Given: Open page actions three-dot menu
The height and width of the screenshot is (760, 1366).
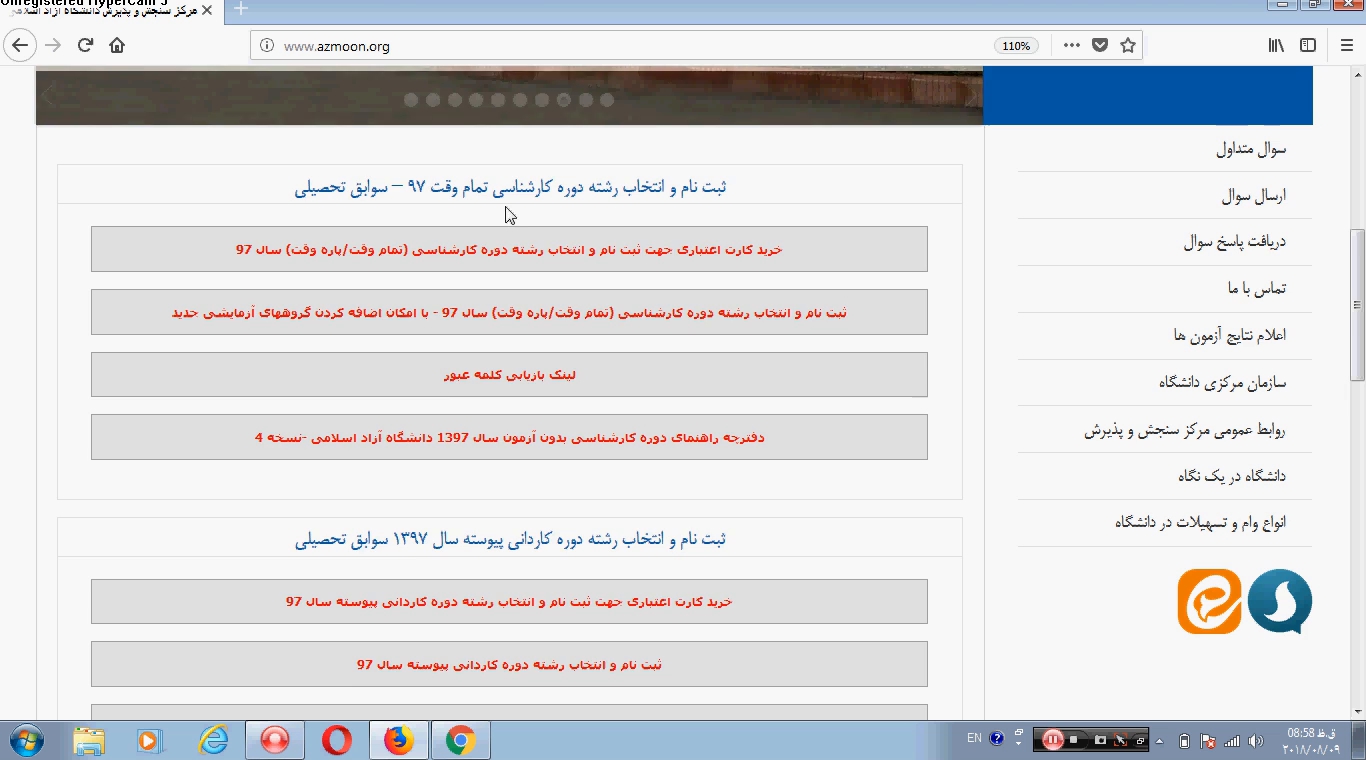Looking at the screenshot, I should pyautogui.click(x=1071, y=45).
